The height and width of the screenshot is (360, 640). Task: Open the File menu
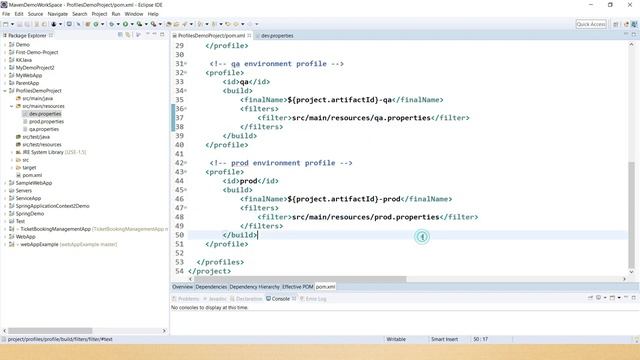6,14
